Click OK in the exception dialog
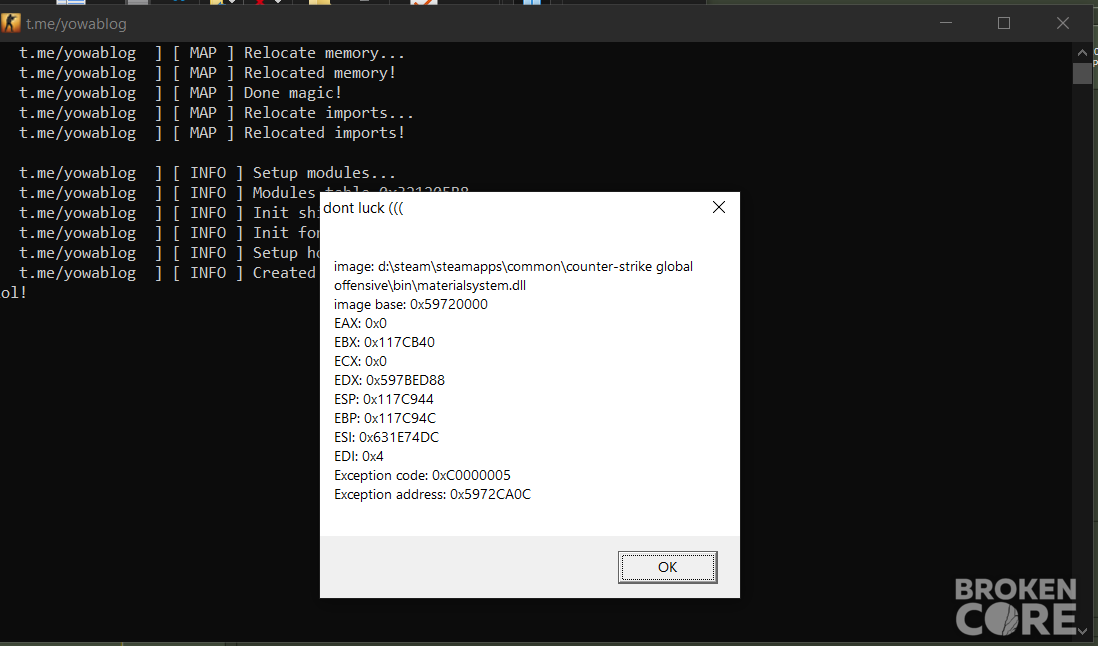This screenshot has height=646, width=1098. pyautogui.click(x=667, y=567)
